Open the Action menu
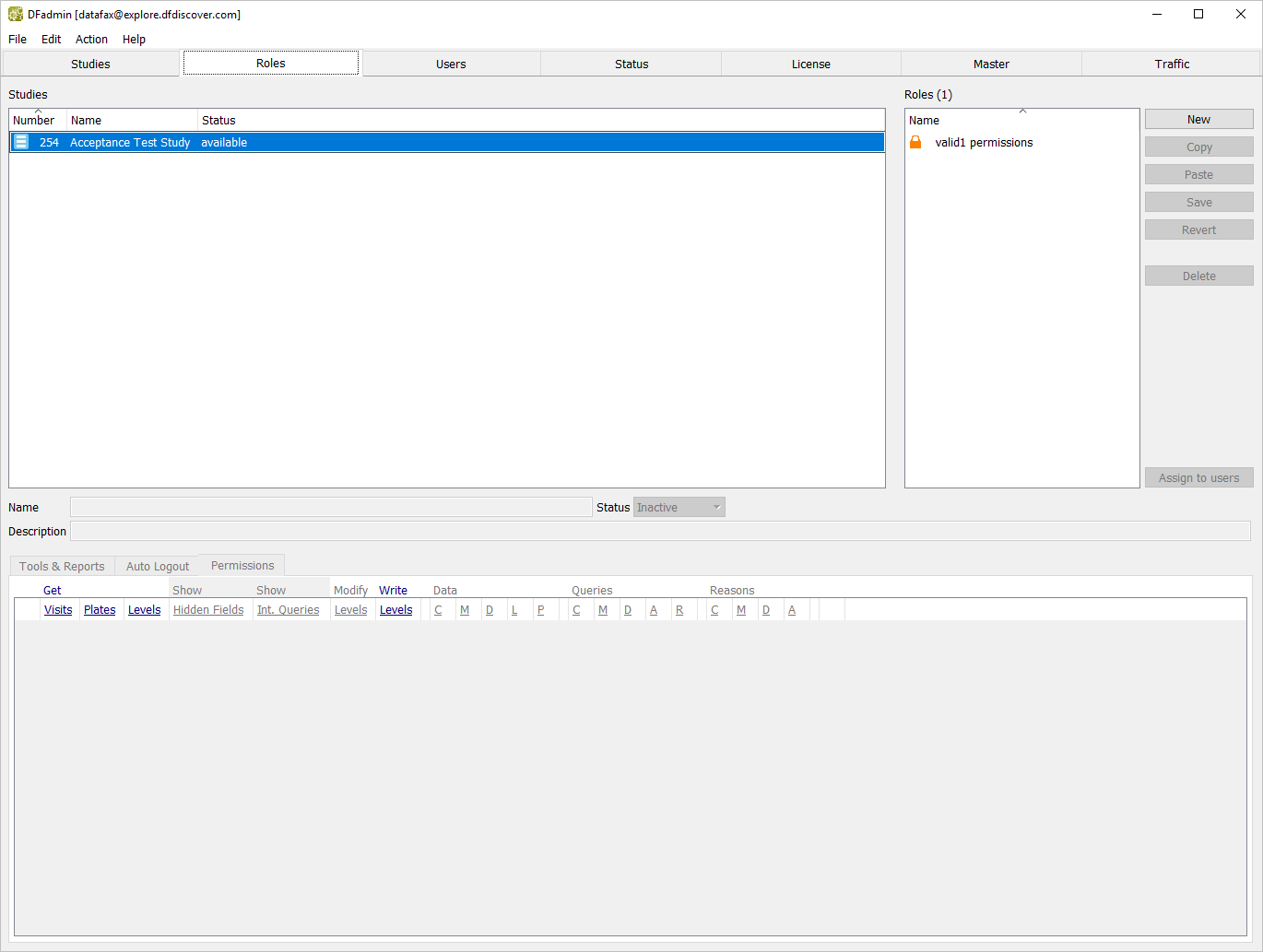This screenshot has height=952, width=1263. click(91, 40)
